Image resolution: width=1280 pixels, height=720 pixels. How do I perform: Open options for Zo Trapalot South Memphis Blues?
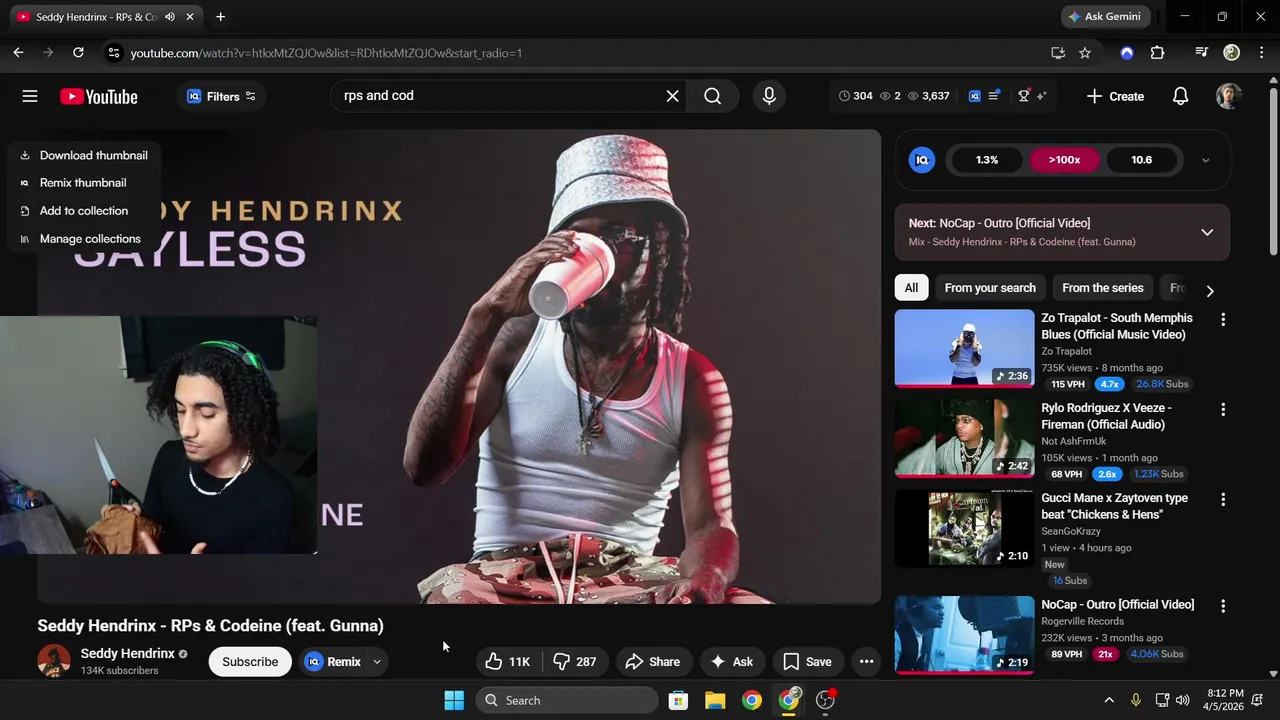(x=1222, y=319)
